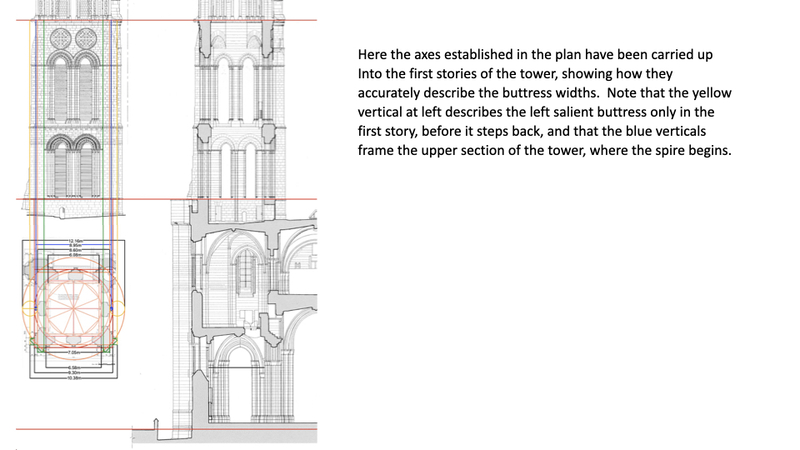The image size is (800, 450).
Task: Click the word "accurately" in the description
Action: coord(389,93)
